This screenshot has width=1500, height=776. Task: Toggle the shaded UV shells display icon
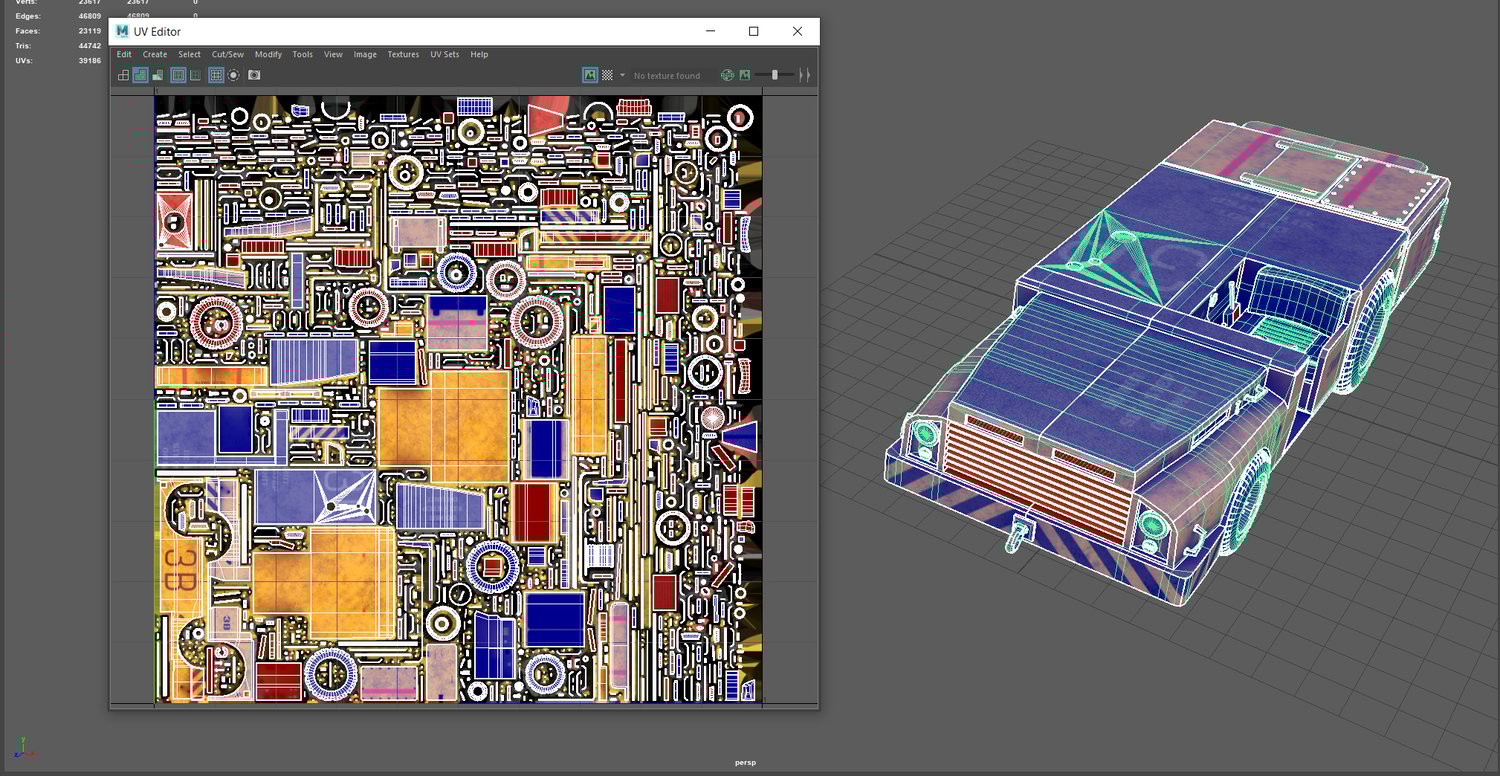tap(141, 75)
